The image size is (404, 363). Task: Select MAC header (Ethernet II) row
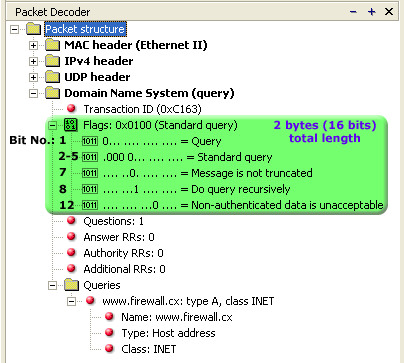[136, 45]
